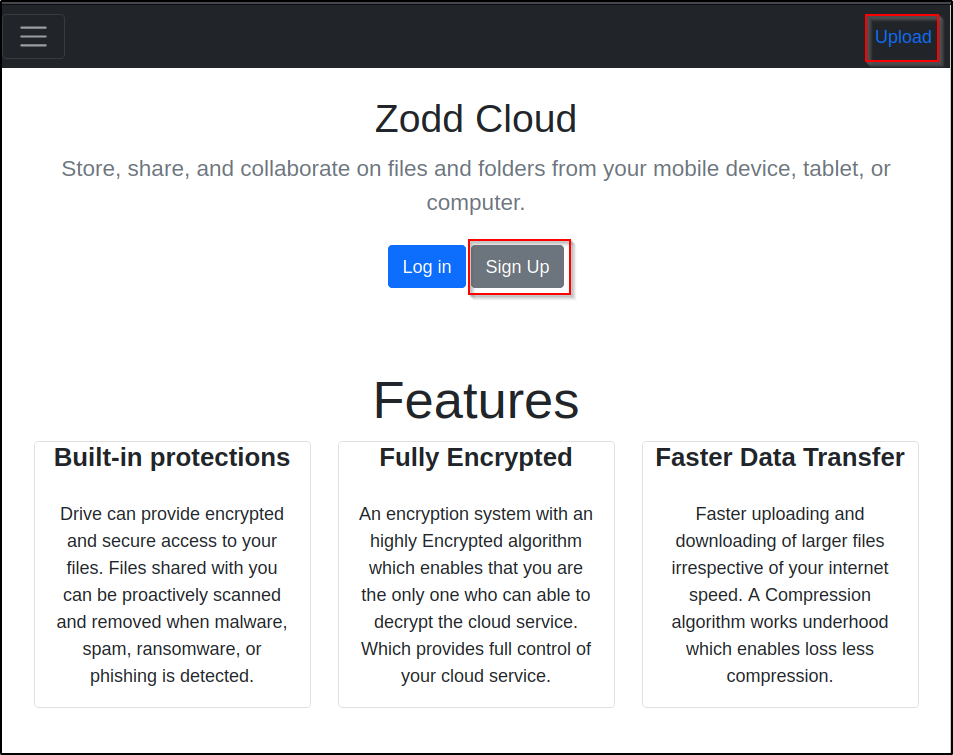Screen dimensions: 953x755
Task: Open the Built-in protections card title
Action: 172,457
